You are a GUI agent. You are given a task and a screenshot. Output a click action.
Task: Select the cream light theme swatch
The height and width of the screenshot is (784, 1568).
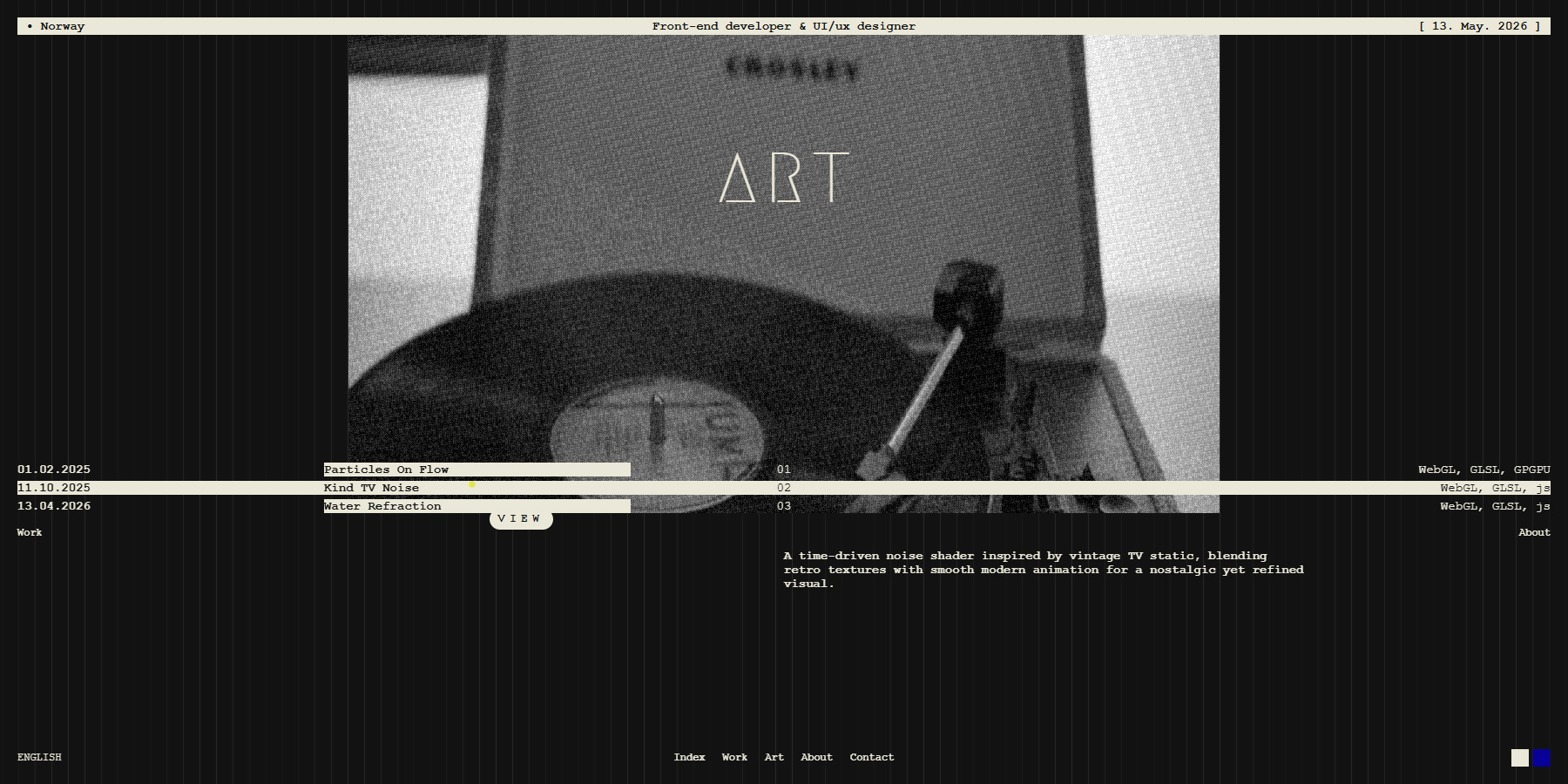1520,758
